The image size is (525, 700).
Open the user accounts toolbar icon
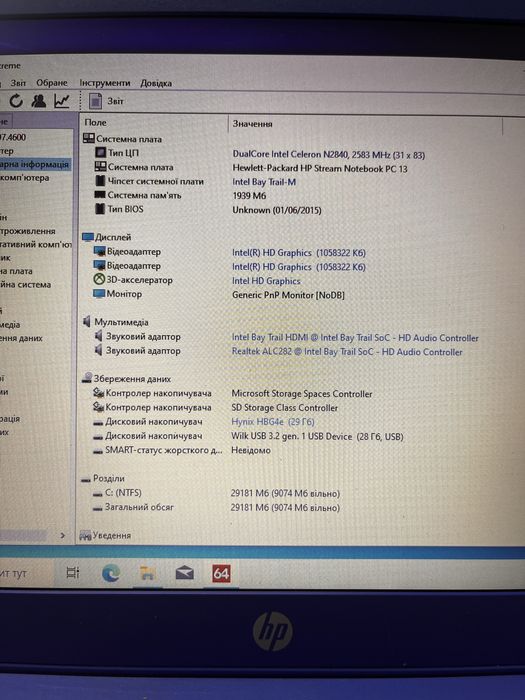(x=38, y=101)
